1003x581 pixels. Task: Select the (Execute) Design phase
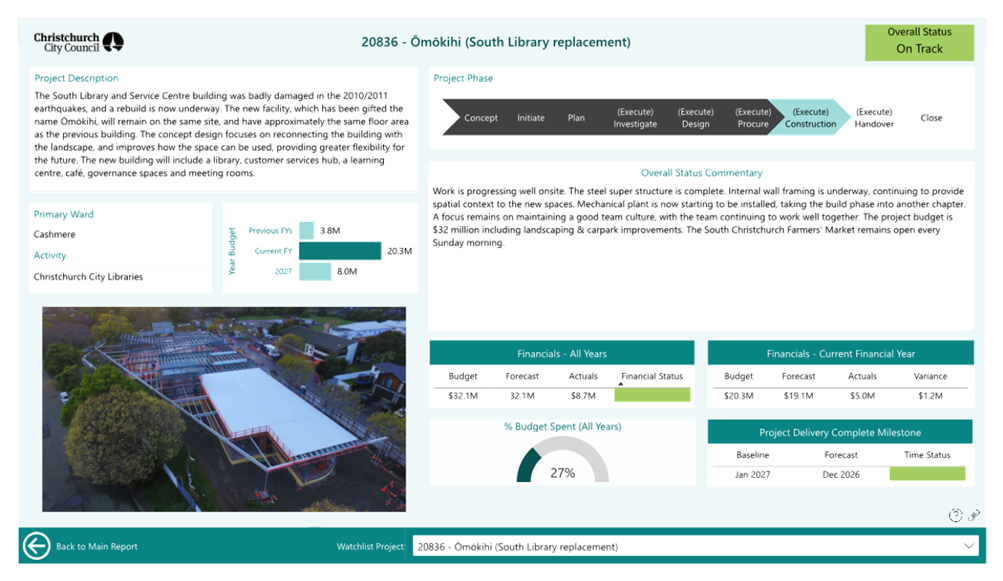click(x=695, y=118)
